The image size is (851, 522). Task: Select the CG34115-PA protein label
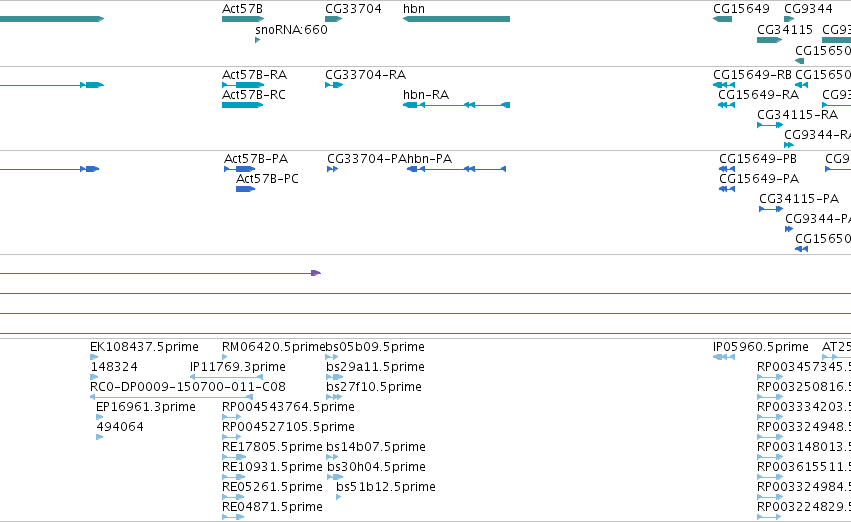(799, 199)
